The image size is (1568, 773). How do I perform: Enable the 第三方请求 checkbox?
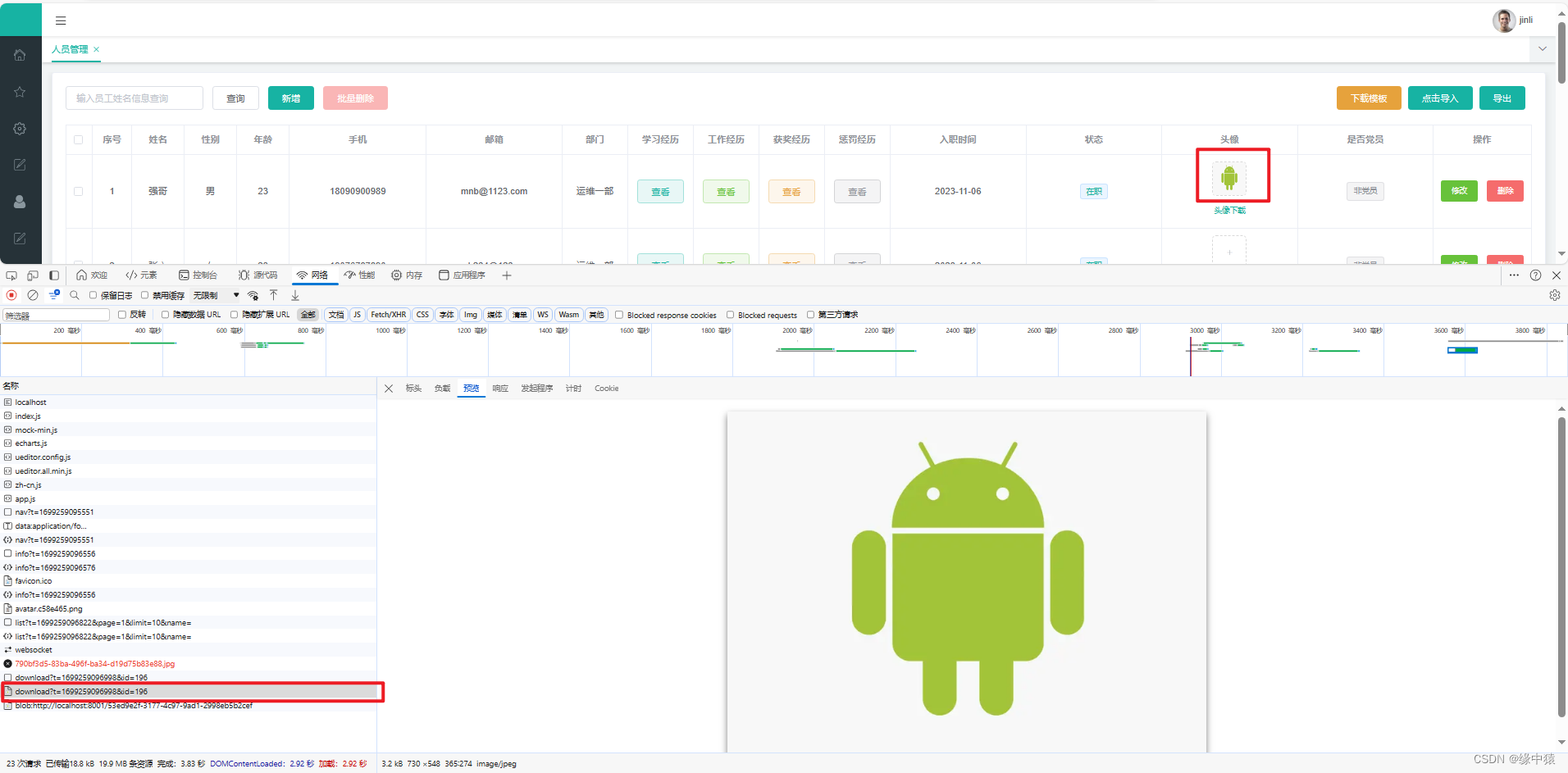point(810,315)
